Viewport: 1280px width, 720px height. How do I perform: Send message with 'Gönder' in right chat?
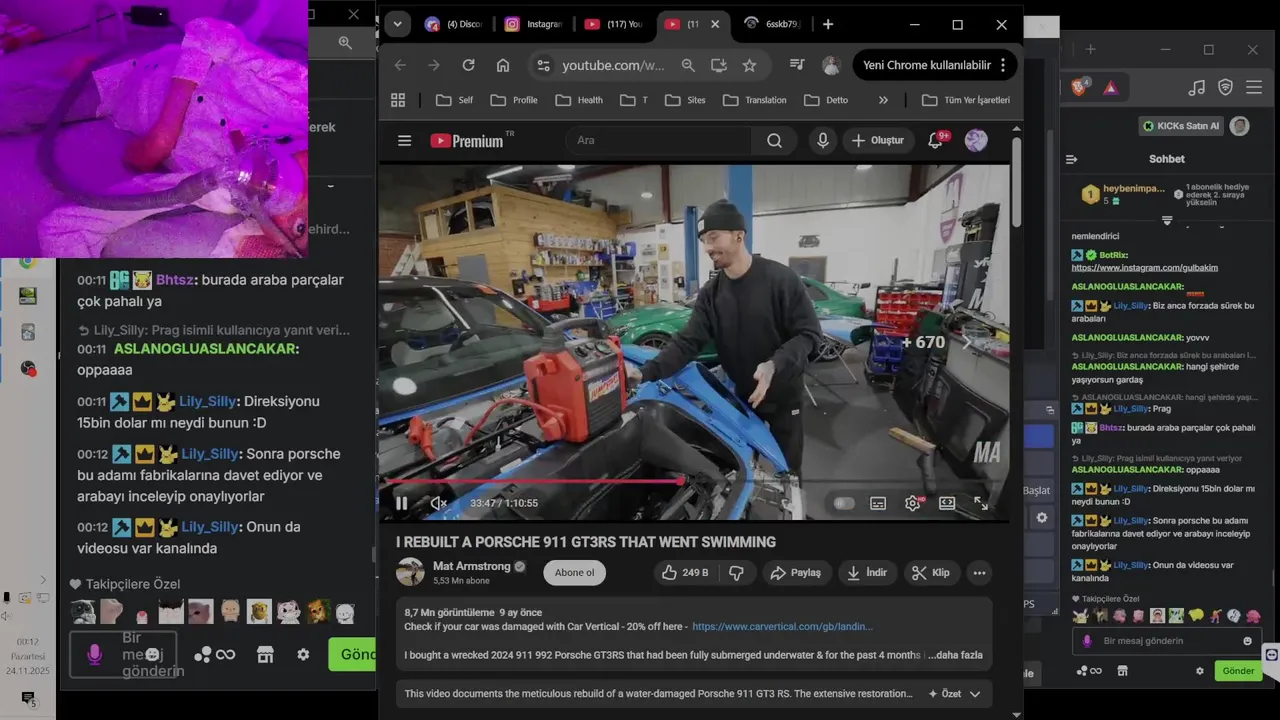tap(1238, 671)
